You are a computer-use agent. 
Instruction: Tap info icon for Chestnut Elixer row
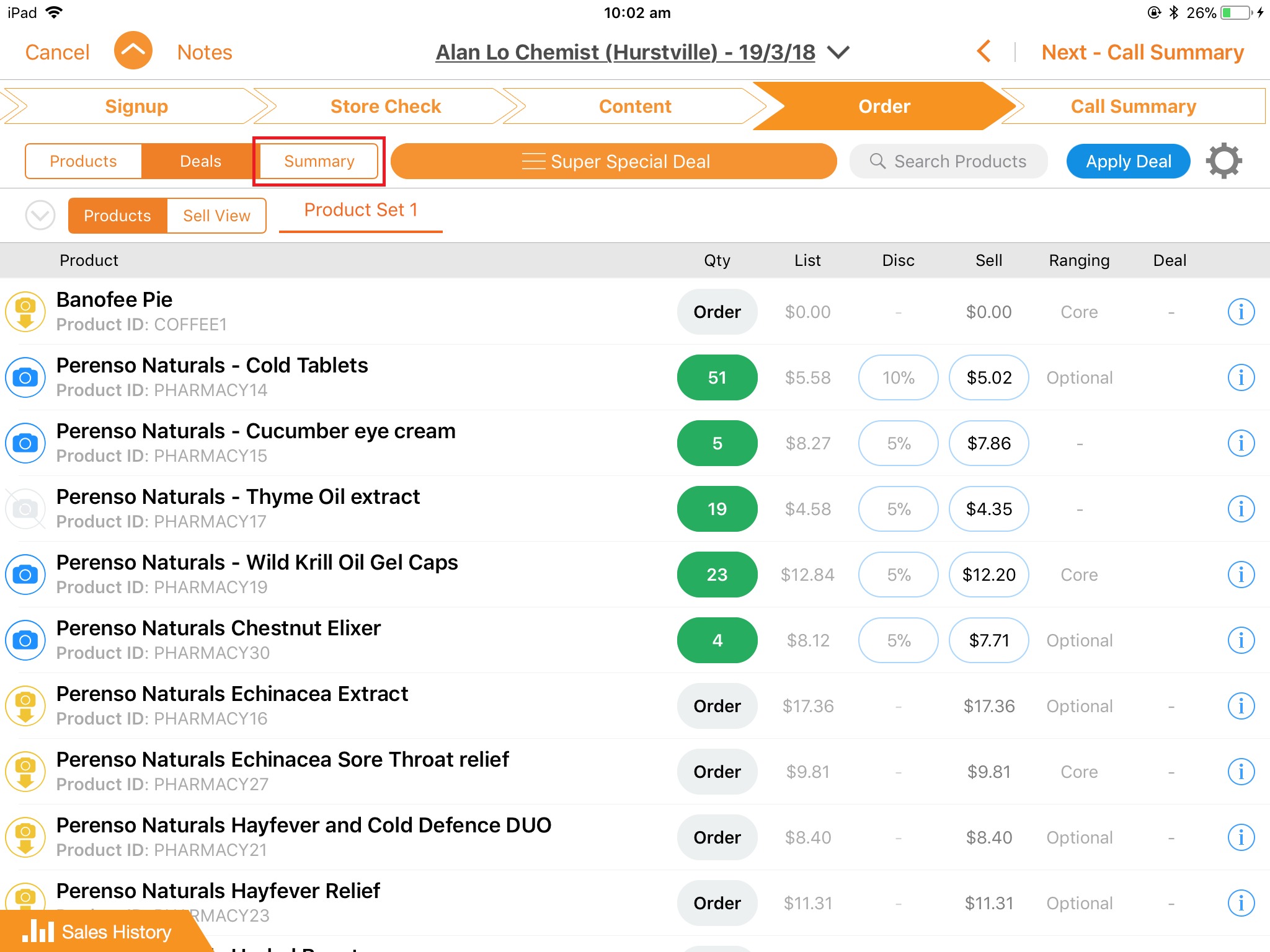(x=1241, y=640)
